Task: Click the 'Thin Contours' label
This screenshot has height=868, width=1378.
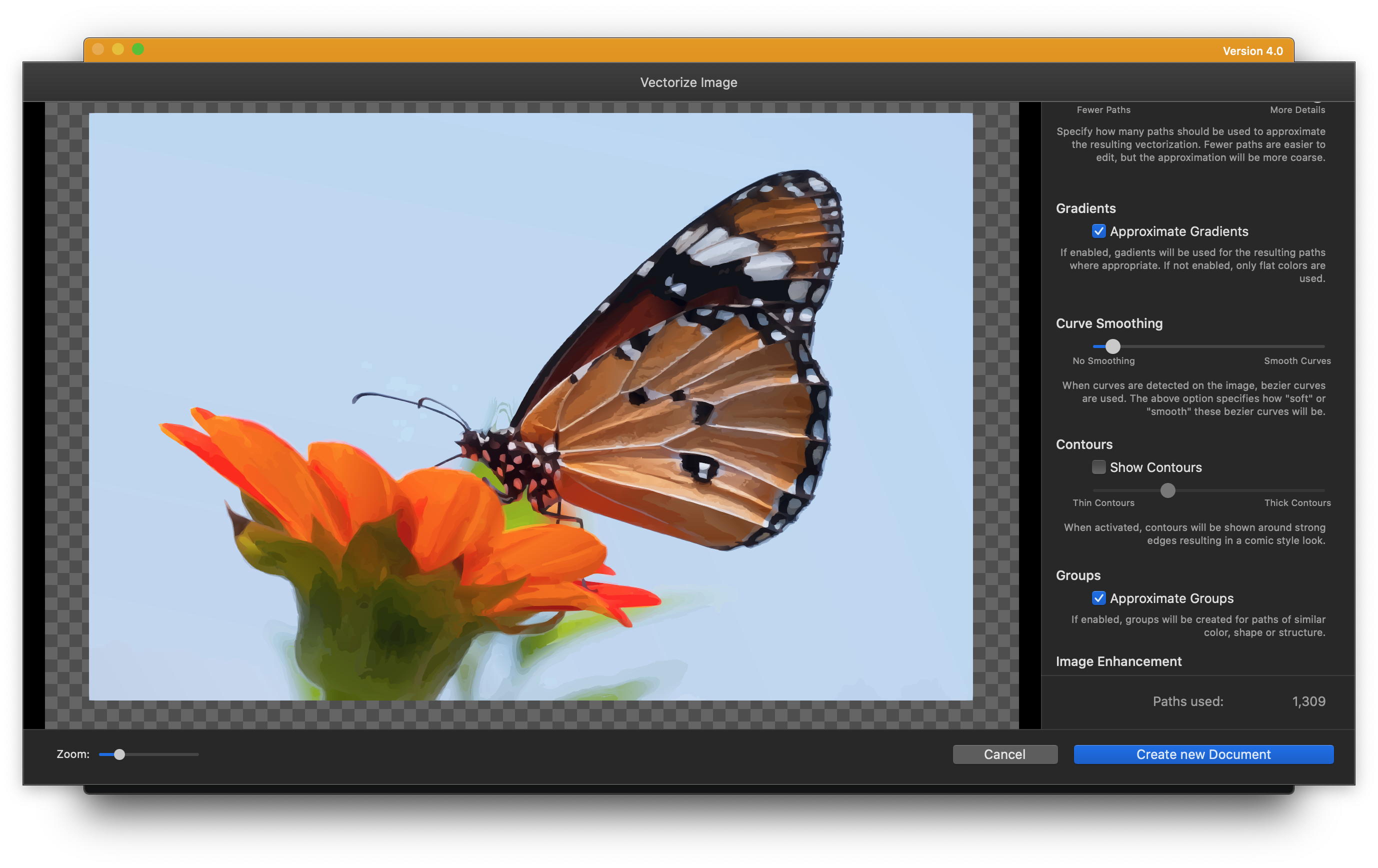Action: click(x=1103, y=502)
